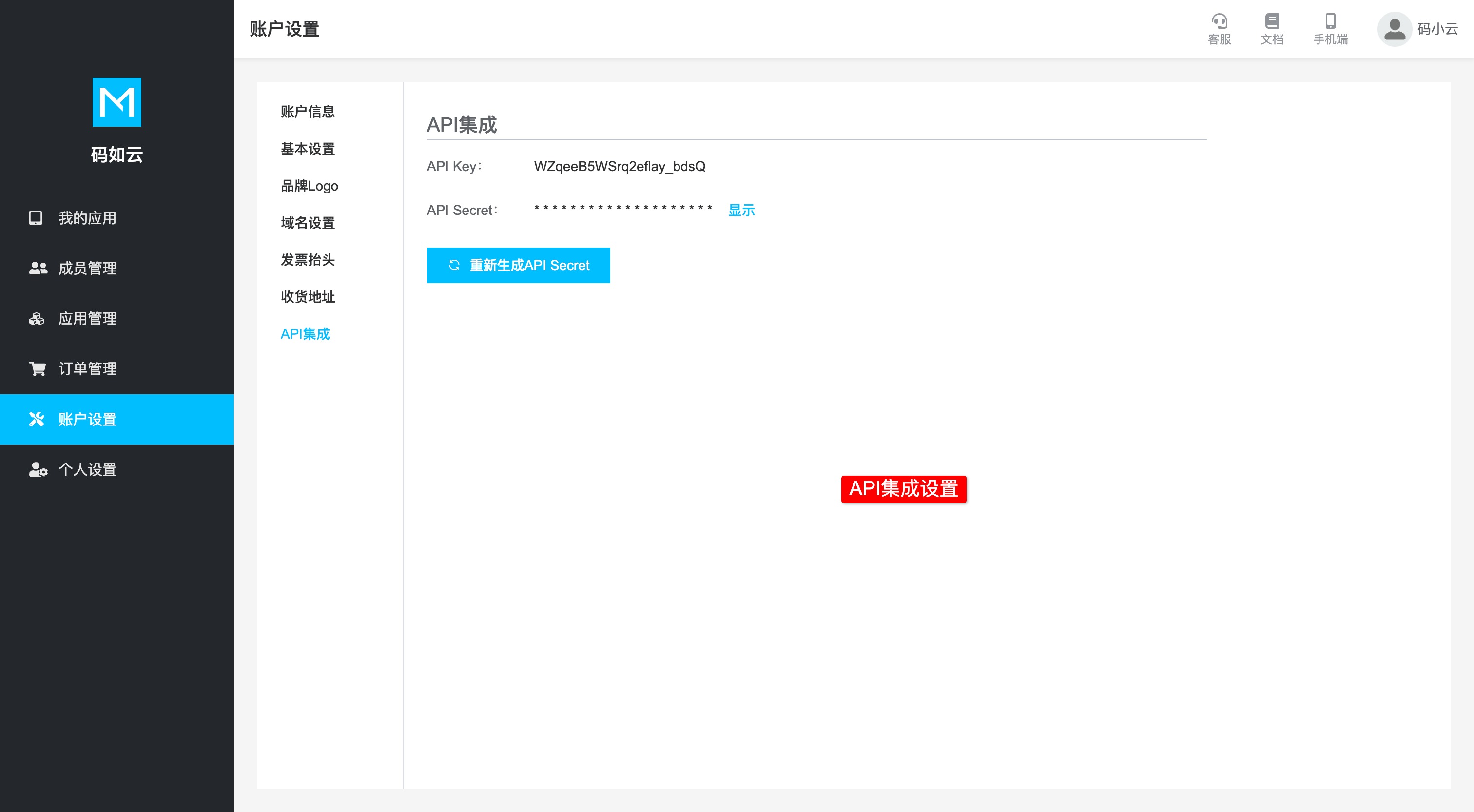Open the 品牌Logo tab
Image resolution: width=1474 pixels, height=812 pixels.
310,186
